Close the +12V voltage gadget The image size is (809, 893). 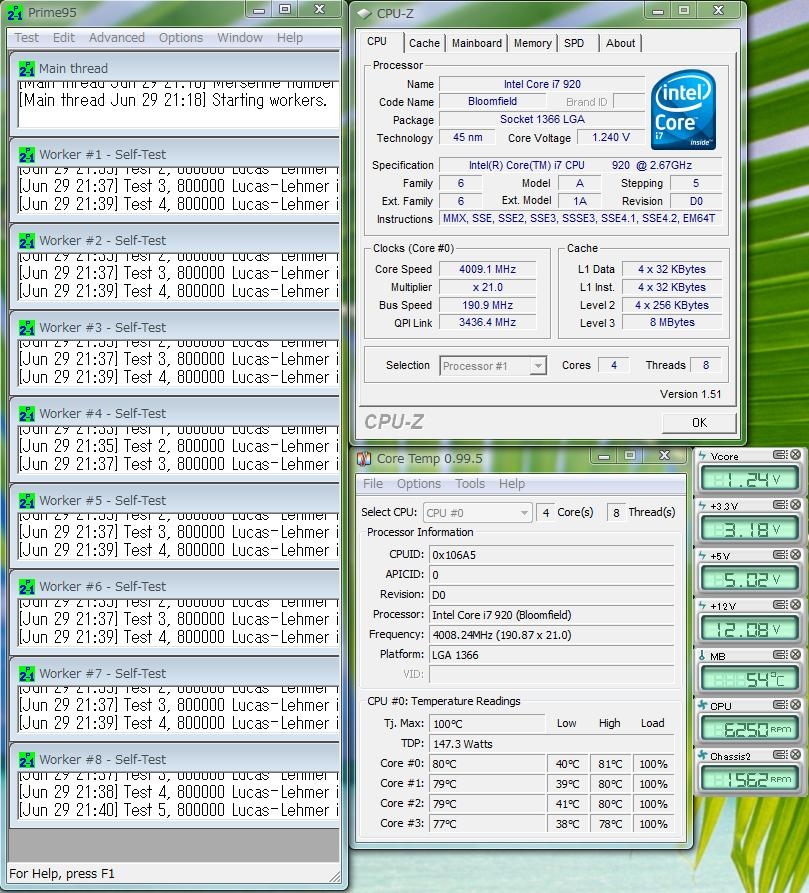(x=794, y=605)
